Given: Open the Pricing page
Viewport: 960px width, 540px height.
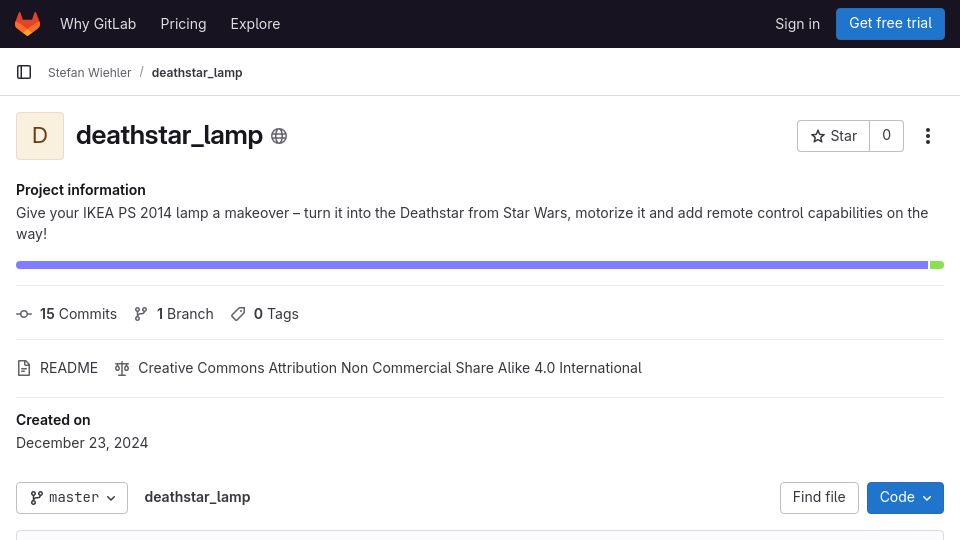Looking at the screenshot, I should pyautogui.click(x=183, y=24).
